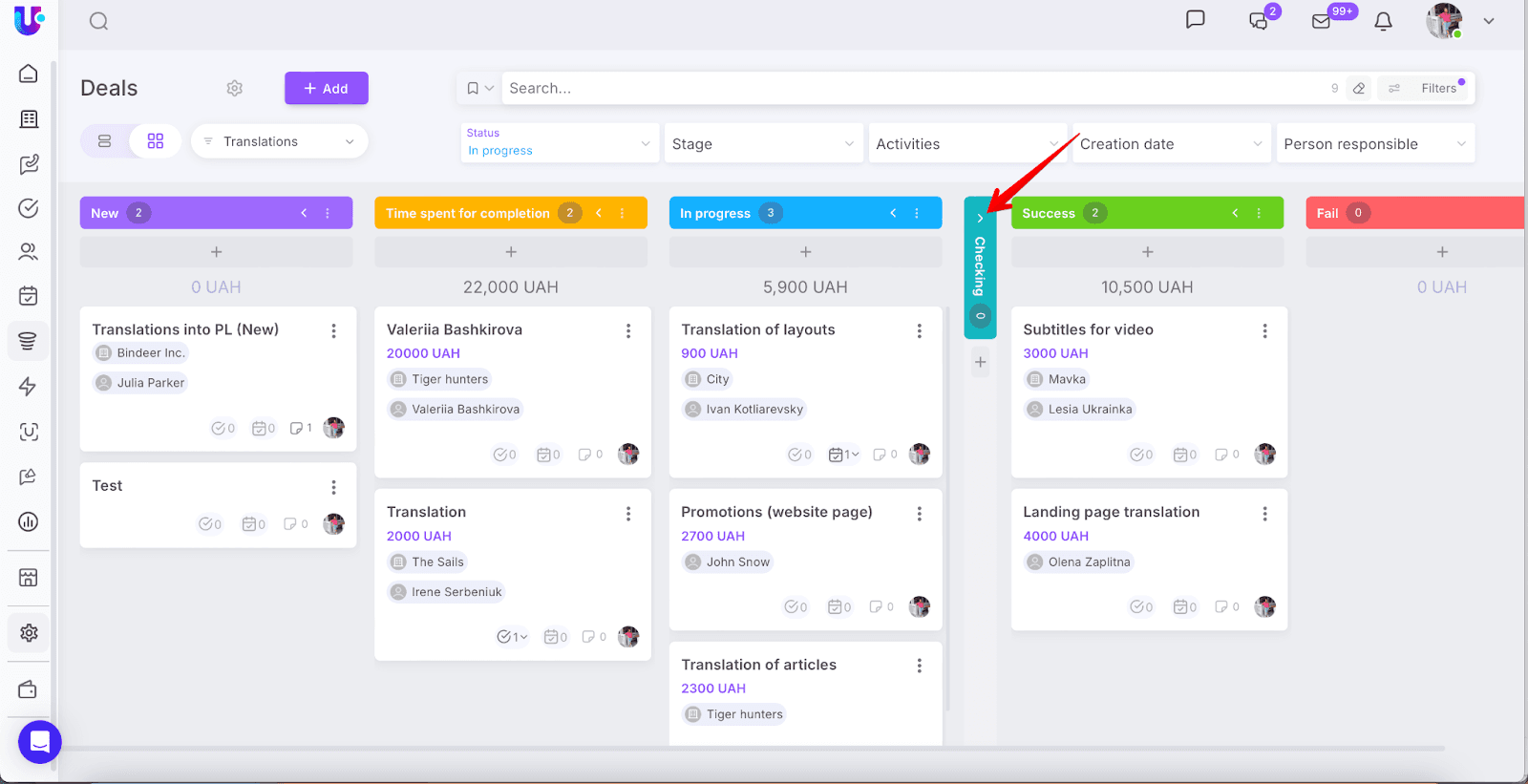1528x784 pixels.
Task: Expand the collapsed Checking column
Action: click(x=980, y=218)
